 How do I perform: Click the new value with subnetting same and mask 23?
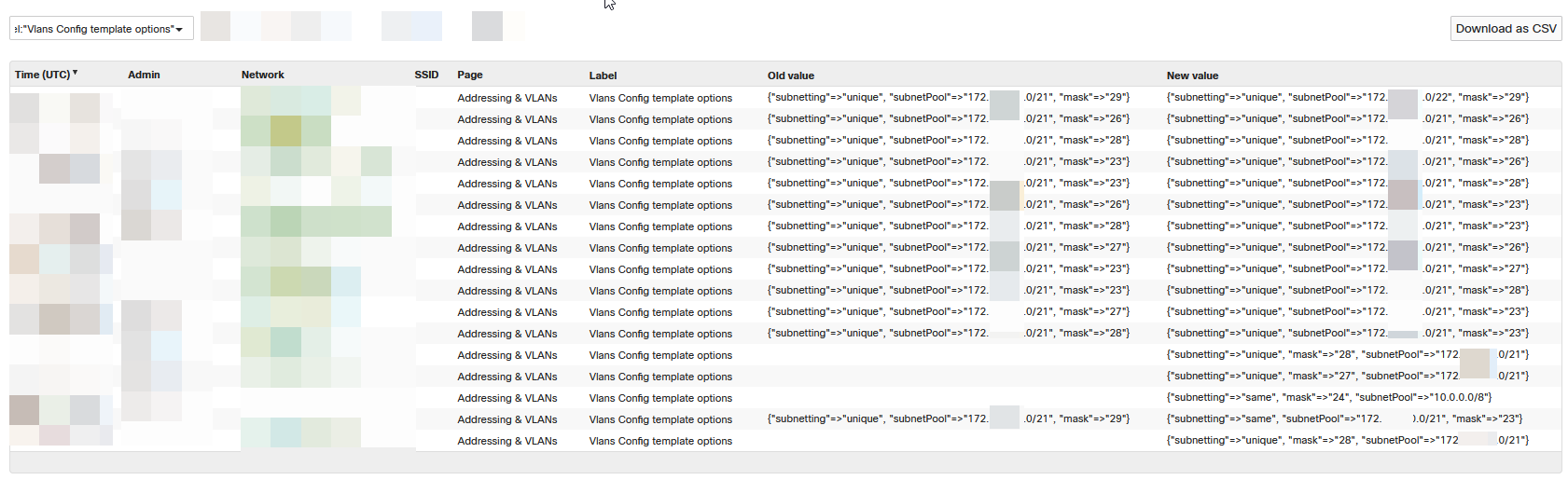pos(1343,418)
